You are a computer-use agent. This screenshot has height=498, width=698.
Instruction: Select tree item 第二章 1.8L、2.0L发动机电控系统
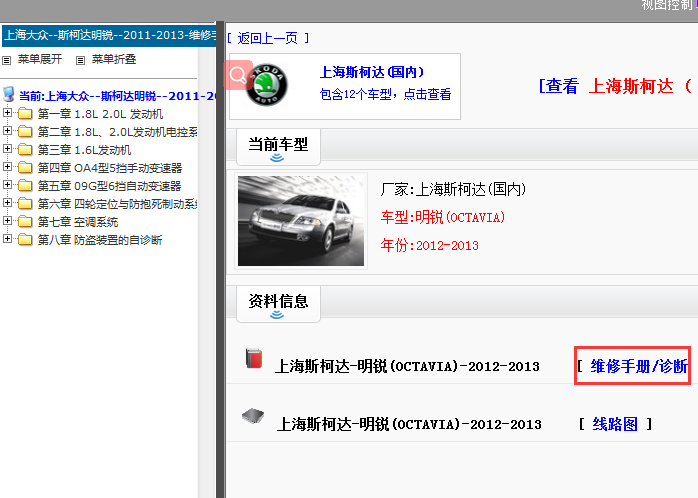(118, 132)
